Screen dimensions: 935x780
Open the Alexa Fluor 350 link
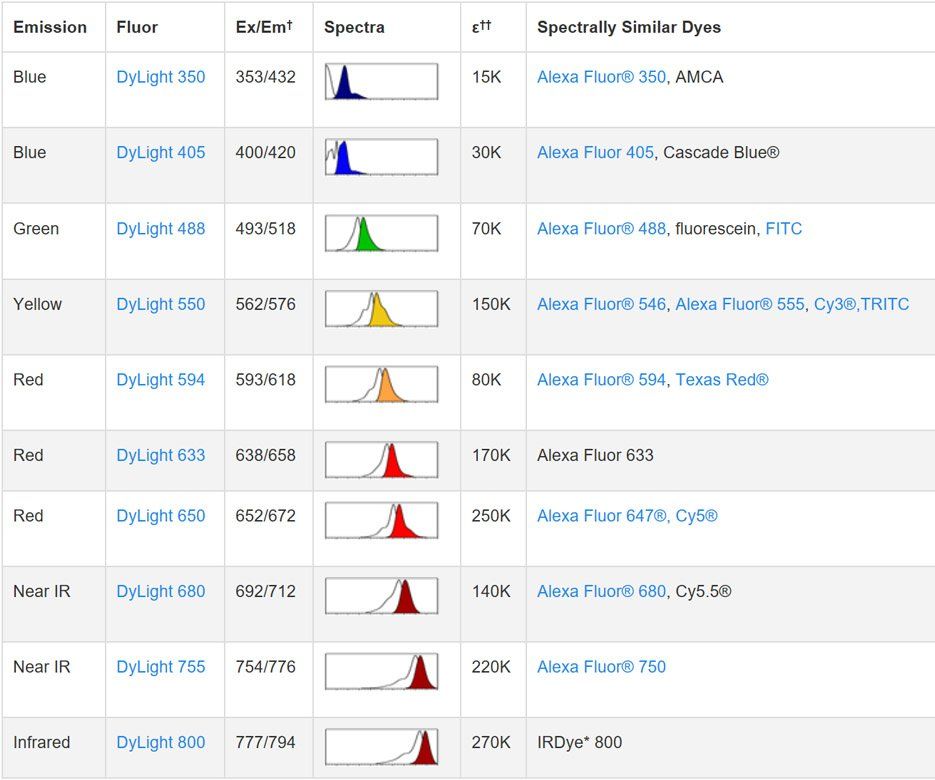click(x=601, y=77)
